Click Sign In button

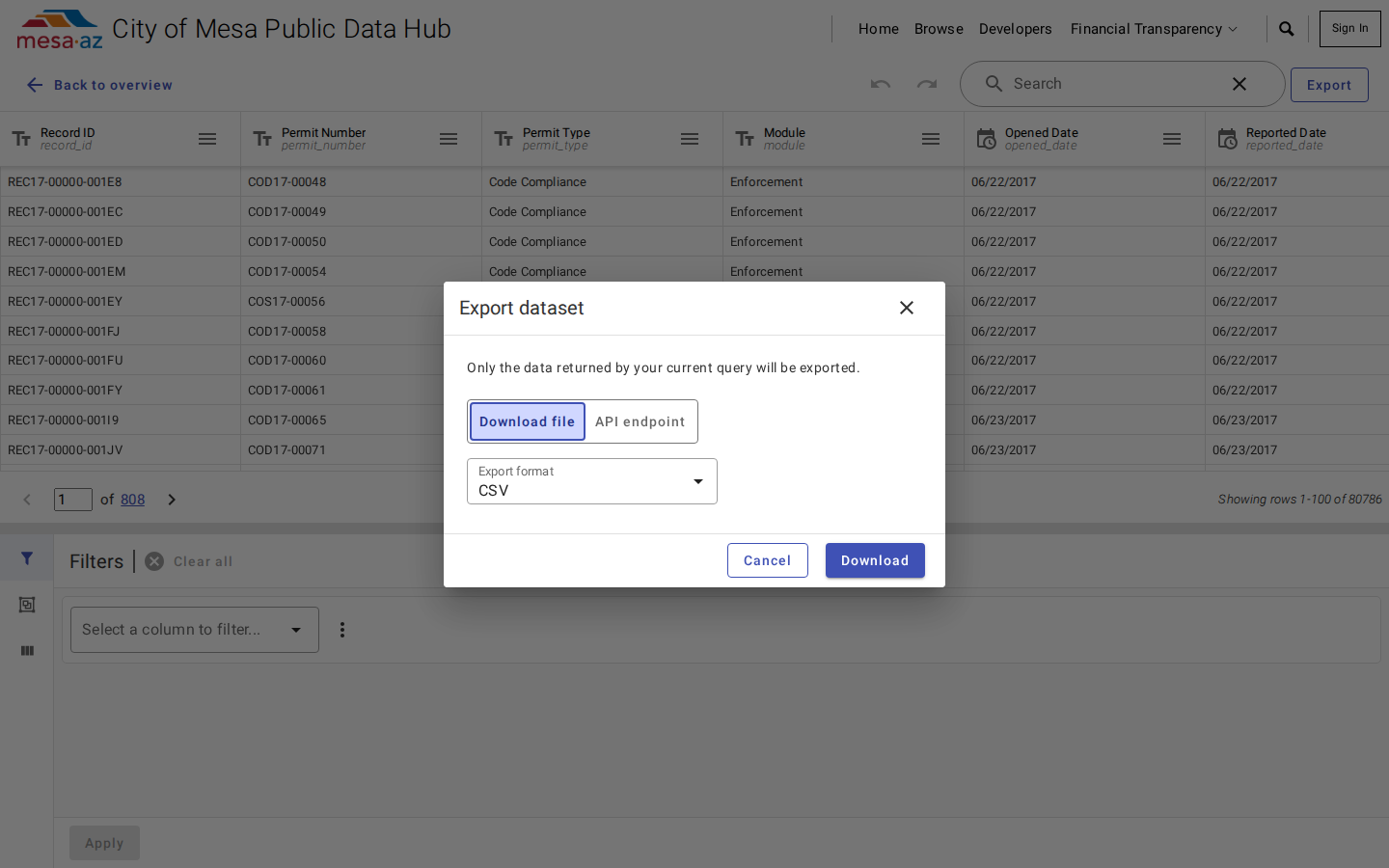[1350, 29]
